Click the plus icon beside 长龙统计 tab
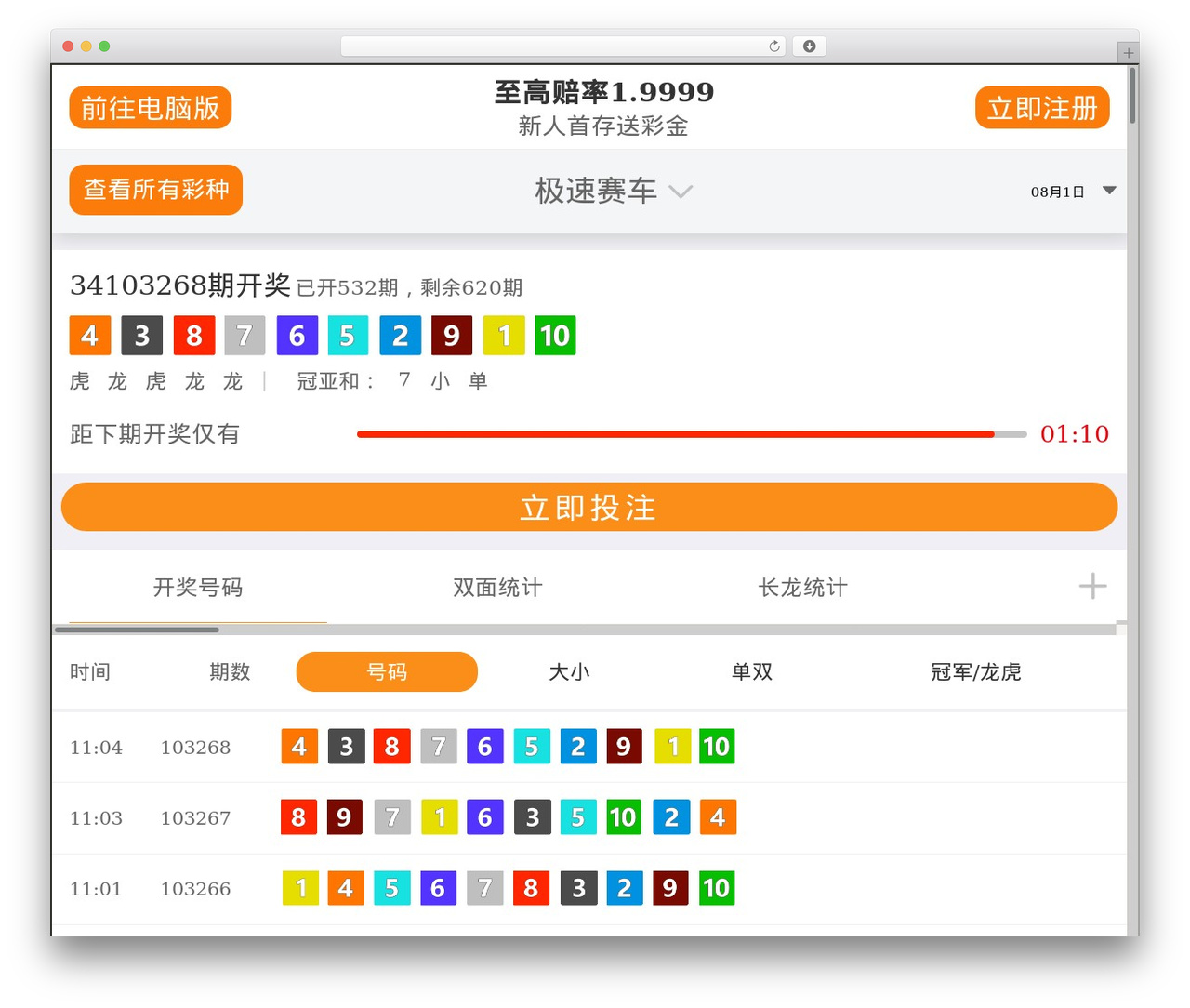 tap(1092, 586)
